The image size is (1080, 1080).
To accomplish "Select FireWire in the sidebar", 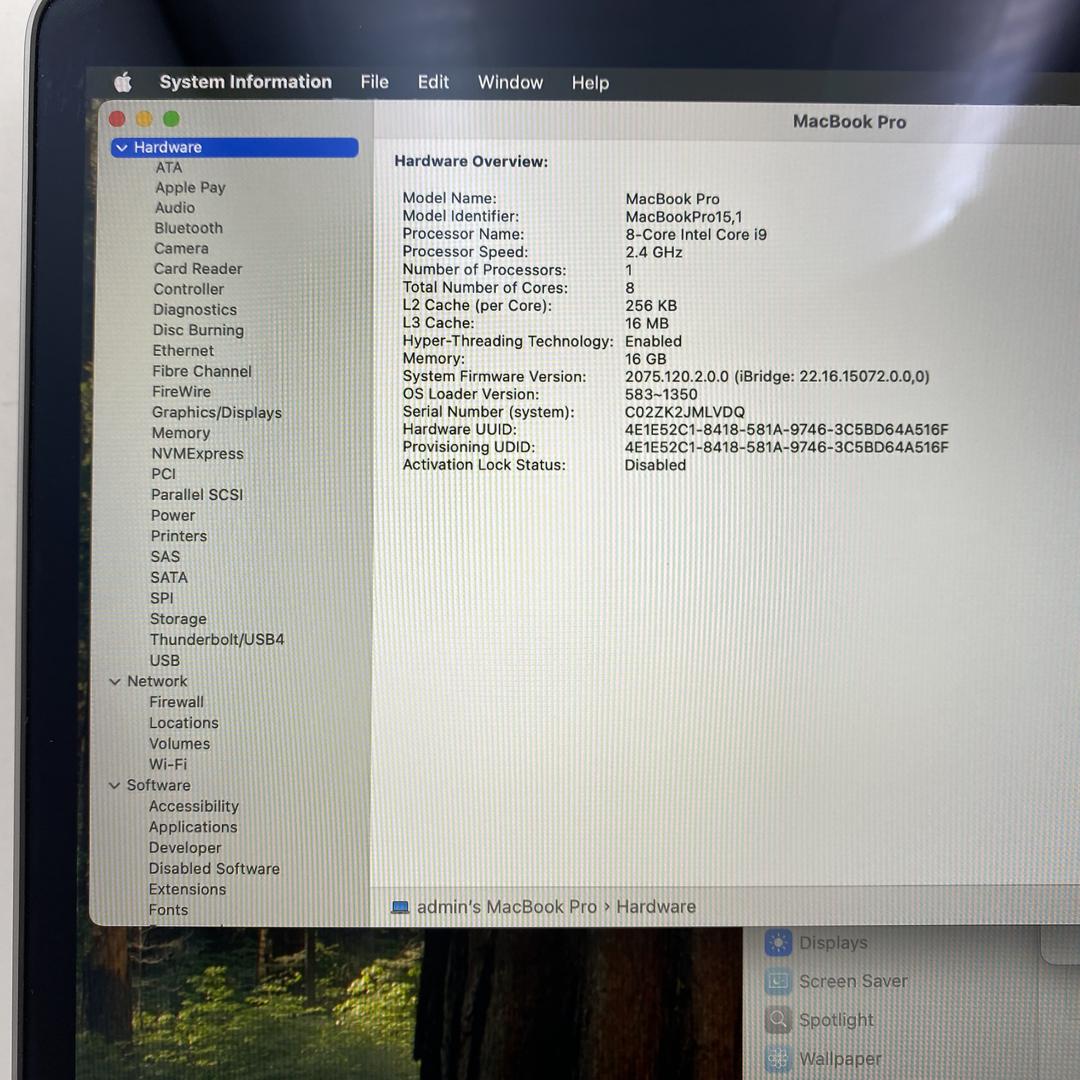I will (x=182, y=391).
